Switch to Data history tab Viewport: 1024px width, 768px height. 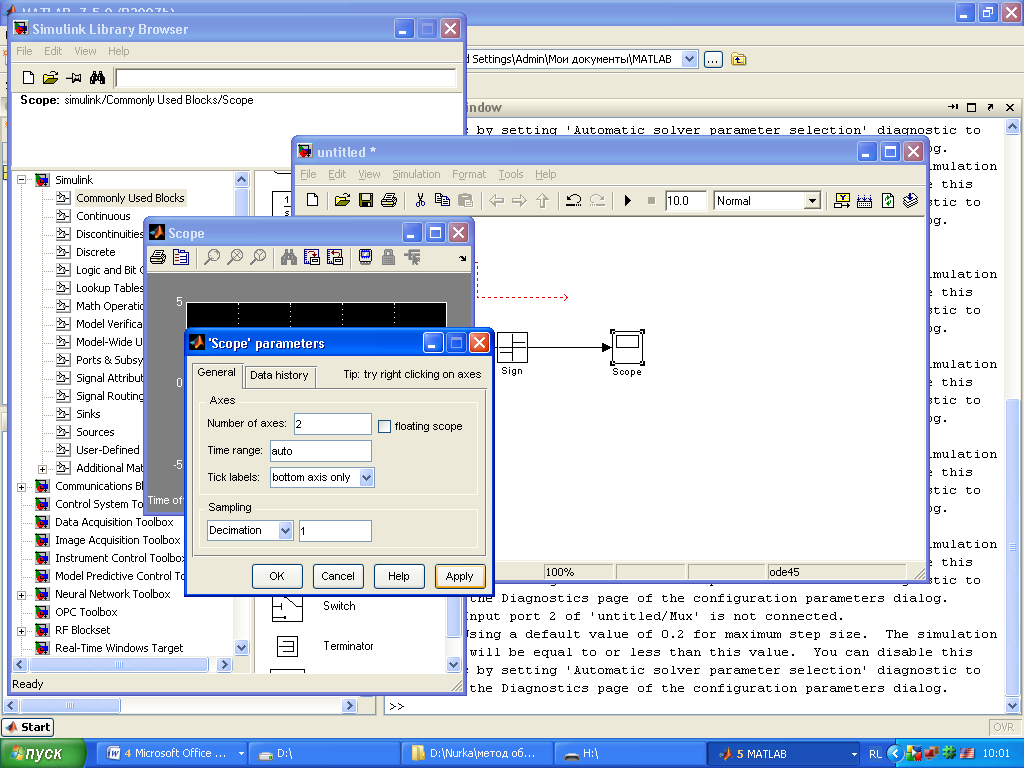pyautogui.click(x=280, y=376)
